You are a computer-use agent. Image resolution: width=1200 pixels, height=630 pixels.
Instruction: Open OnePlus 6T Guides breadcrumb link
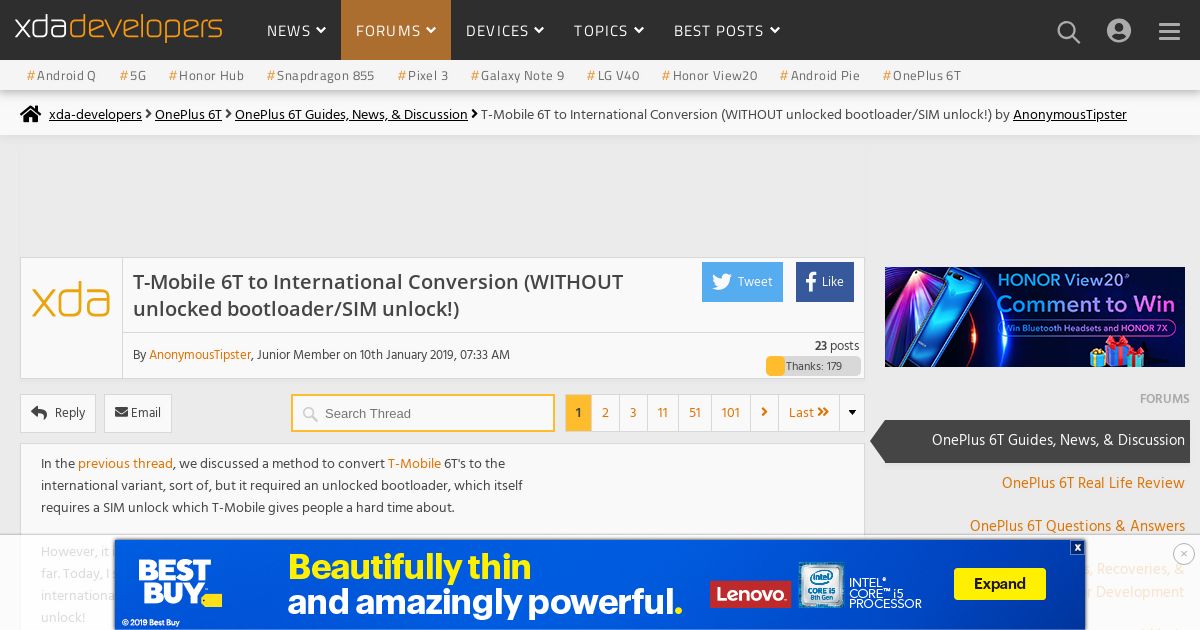pyautogui.click(x=351, y=115)
